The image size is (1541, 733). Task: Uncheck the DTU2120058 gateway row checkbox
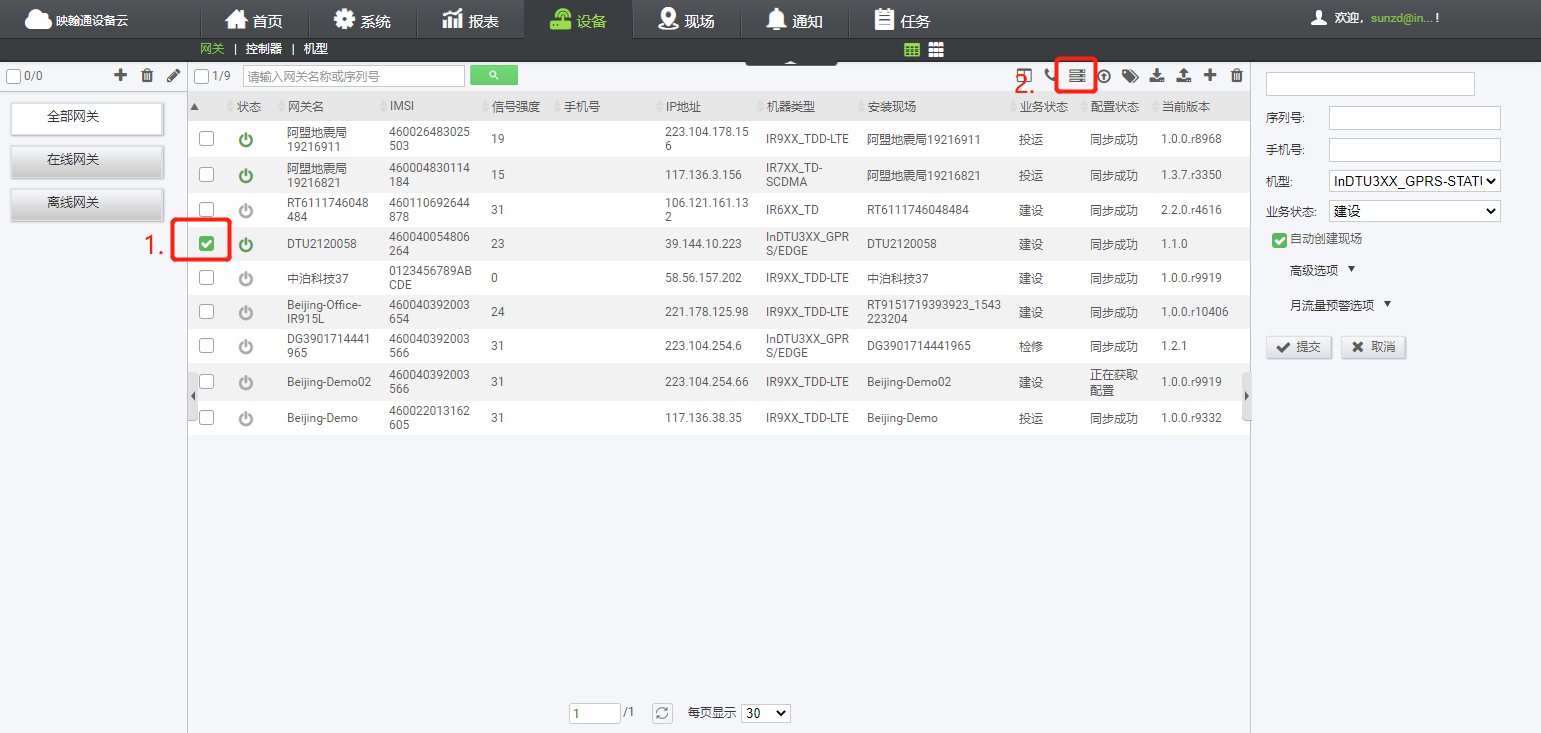[x=206, y=243]
